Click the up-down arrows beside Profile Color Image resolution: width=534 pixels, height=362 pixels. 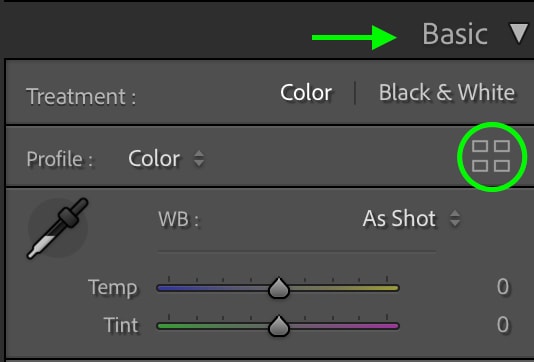199,158
